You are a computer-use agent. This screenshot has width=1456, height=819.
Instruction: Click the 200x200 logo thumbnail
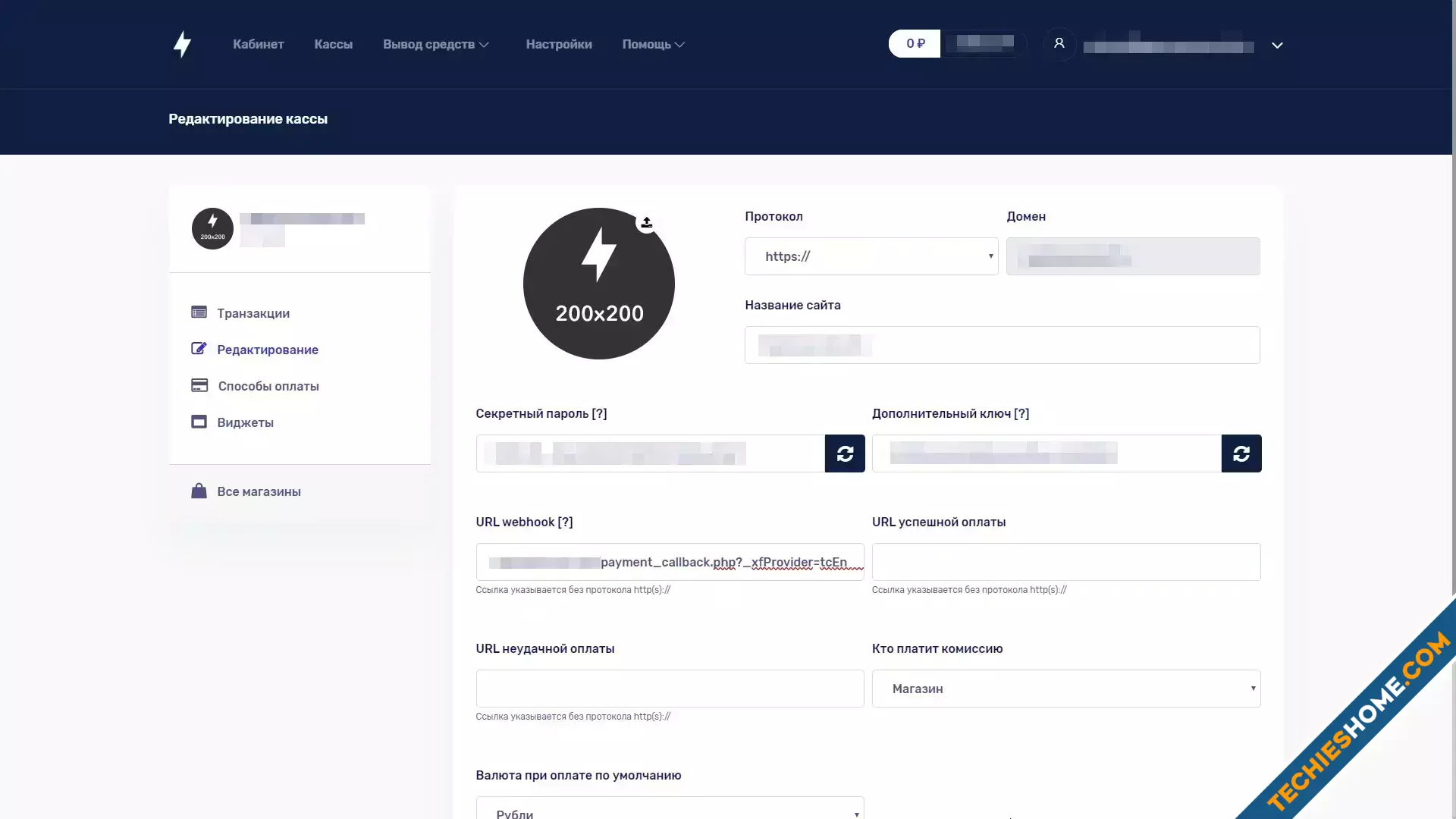click(212, 229)
